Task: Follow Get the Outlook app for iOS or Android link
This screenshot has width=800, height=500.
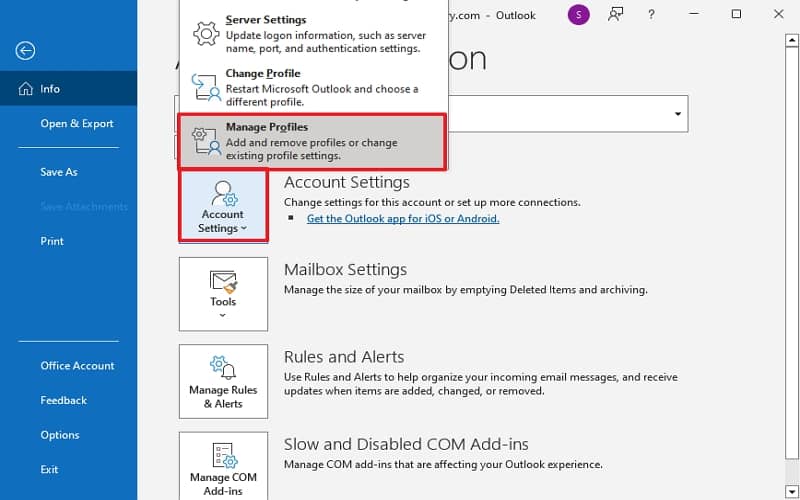Action: [x=403, y=218]
